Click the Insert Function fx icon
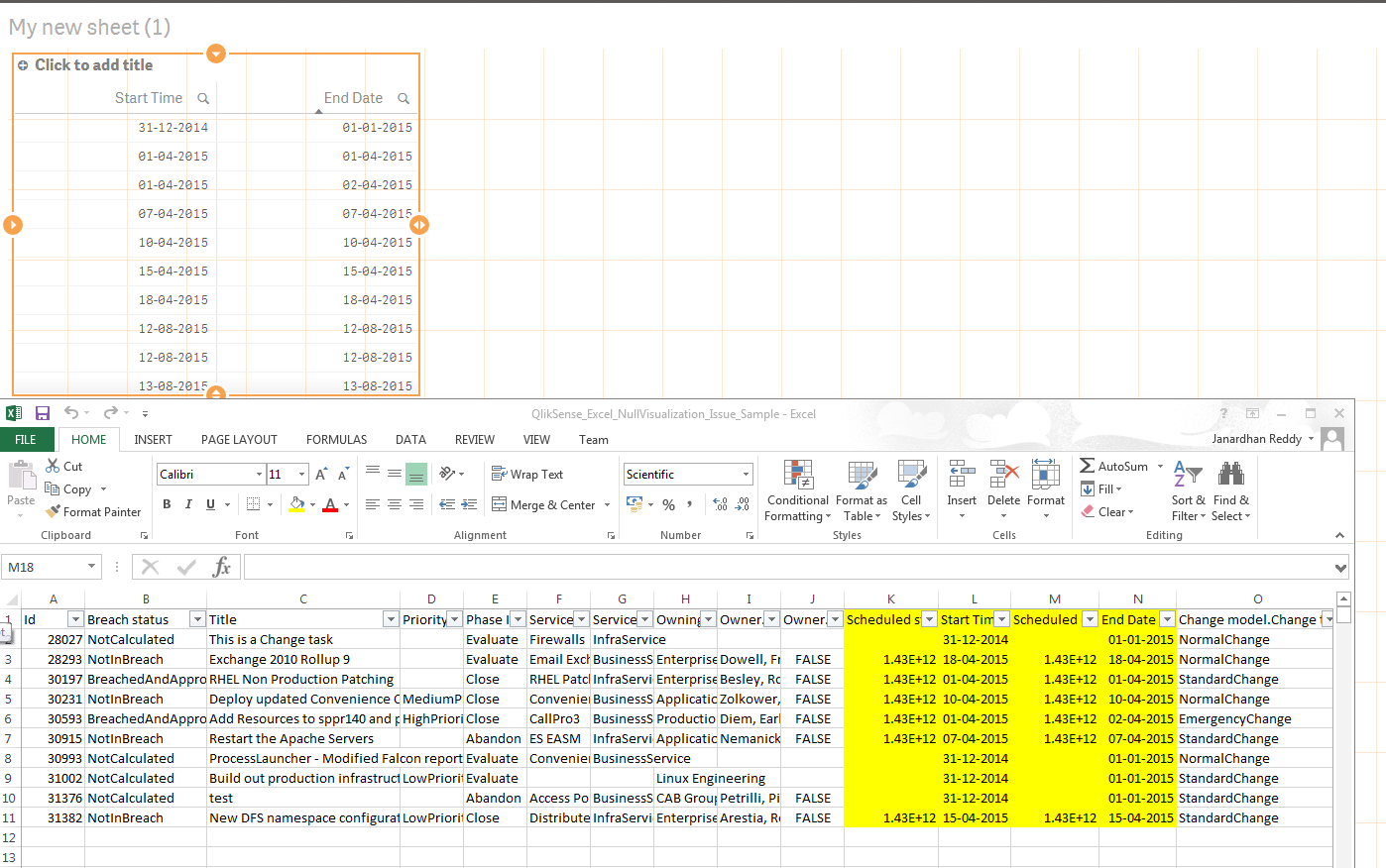The height and width of the screenshot is (868, 1386). tap(221, 567)
